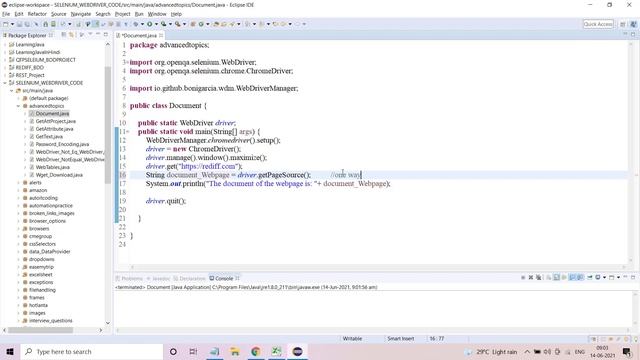Click the Debug bug icon in toolbar

135,24
